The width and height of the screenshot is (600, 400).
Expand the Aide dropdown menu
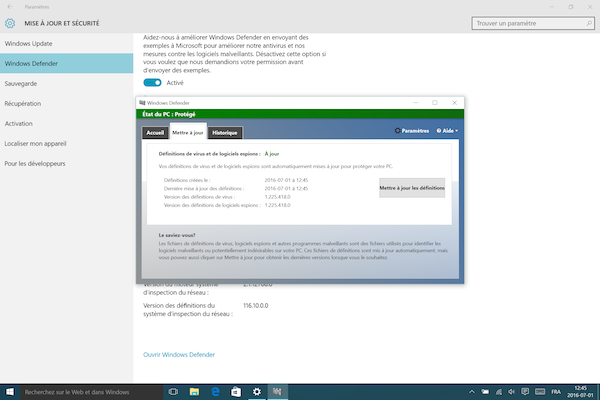pyautogui.click(x=447, y=131)
